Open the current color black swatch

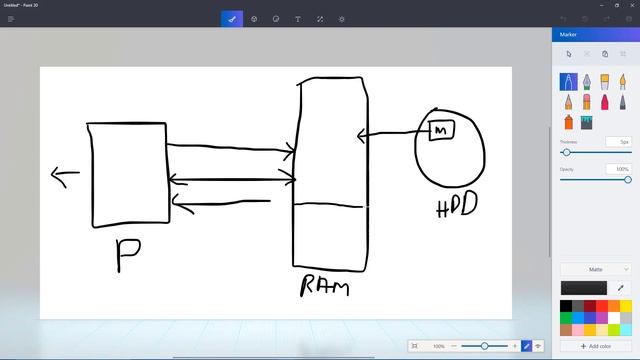tap(584, 288)
